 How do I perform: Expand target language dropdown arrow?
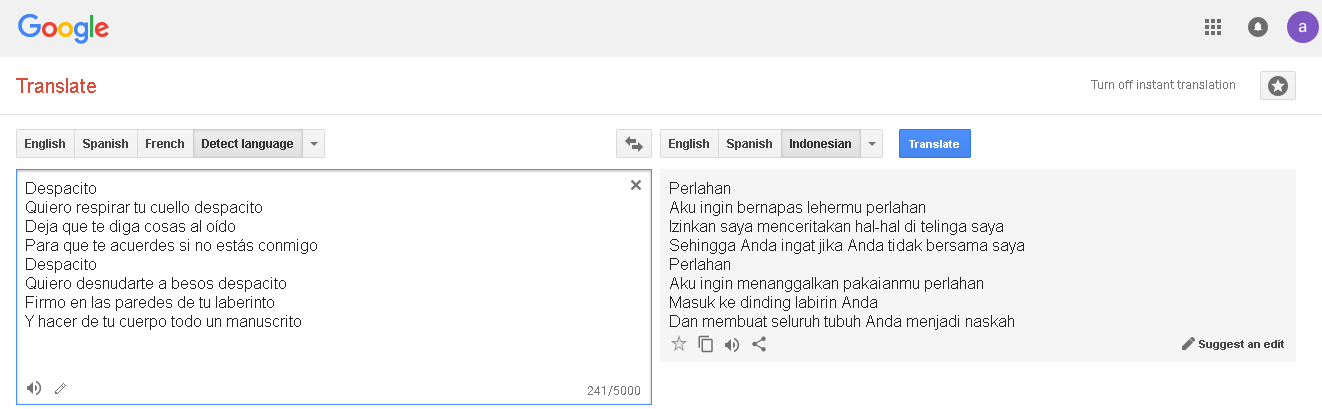tap(872, 144)
